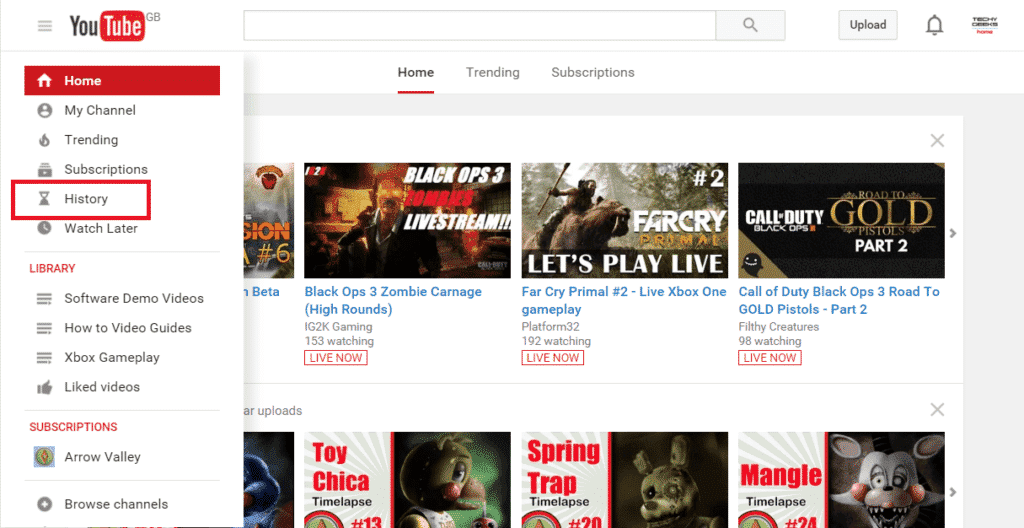The image size is (1024, 528).
Task: Open Filthy Creatures channel link
Action: coord(778,327)
